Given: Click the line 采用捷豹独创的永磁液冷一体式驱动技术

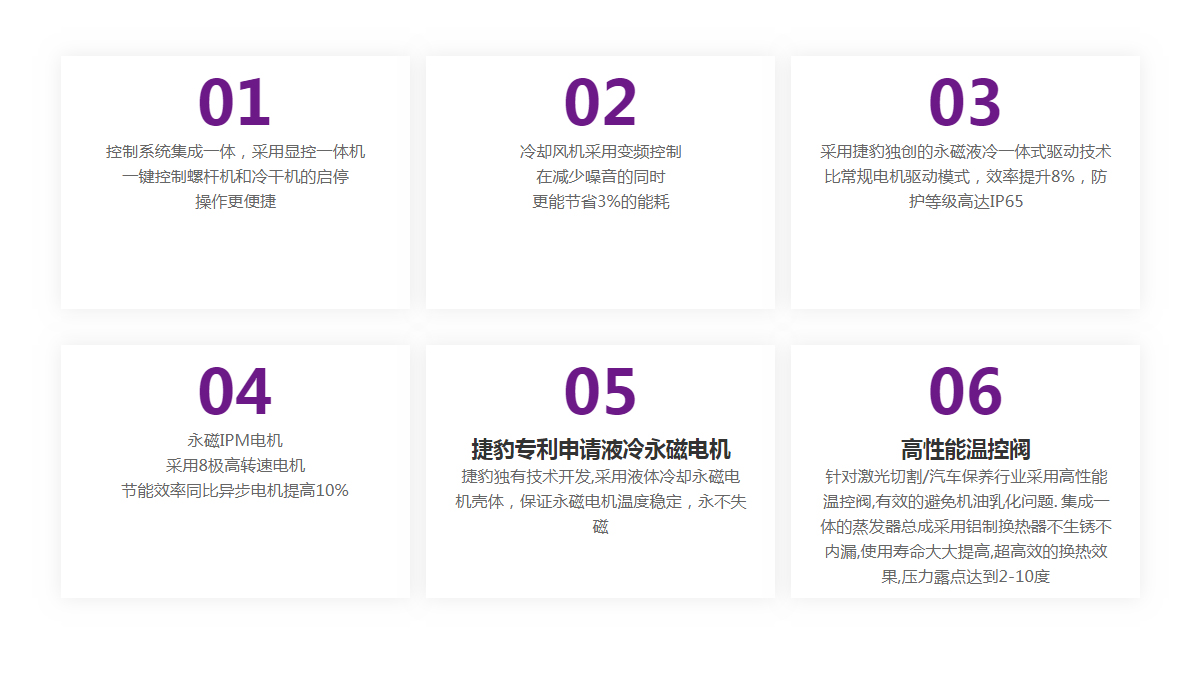Looking at the screenshot, I should (x=965, y=152).
